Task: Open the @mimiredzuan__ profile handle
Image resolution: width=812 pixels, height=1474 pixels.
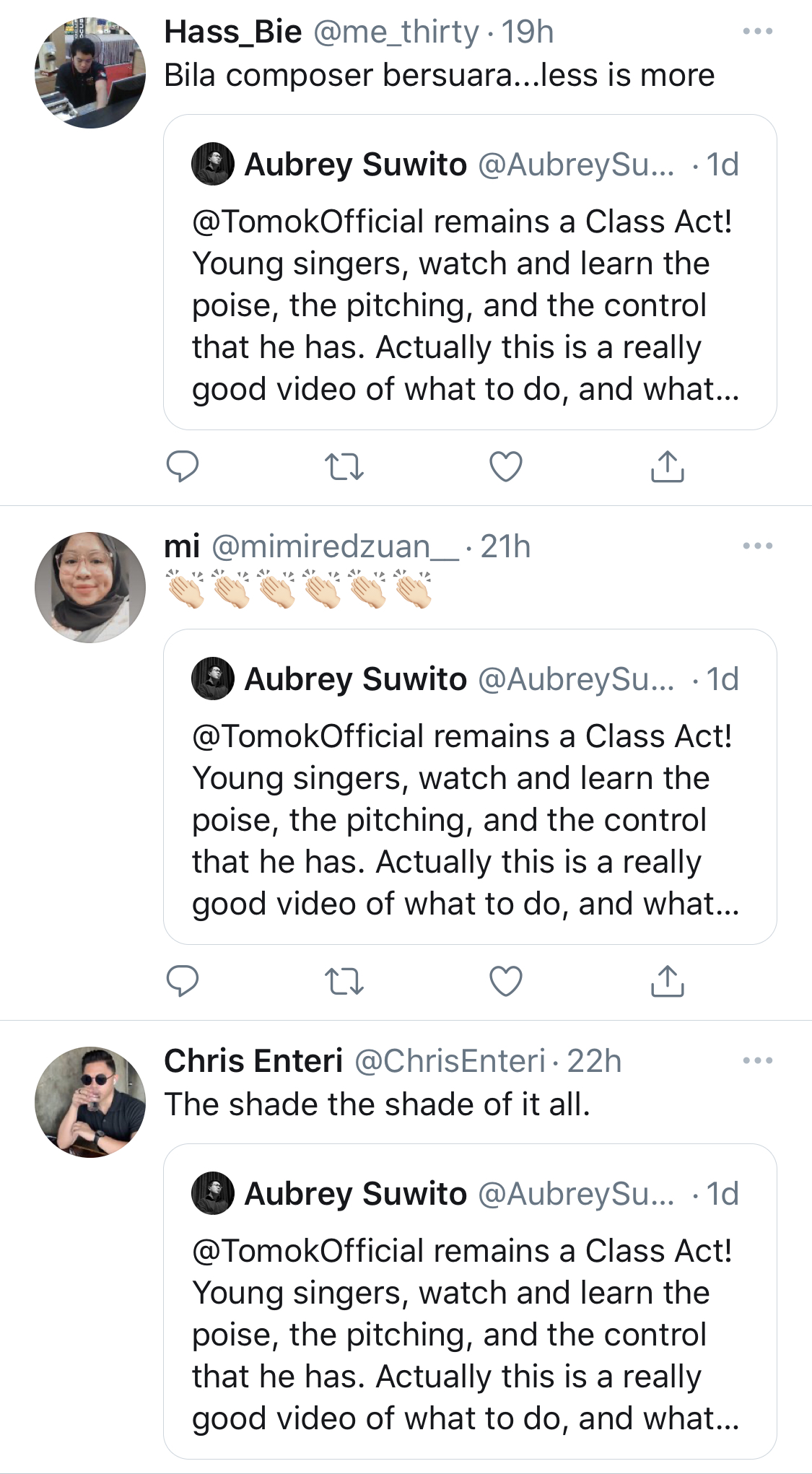Action: click(335, 547)
